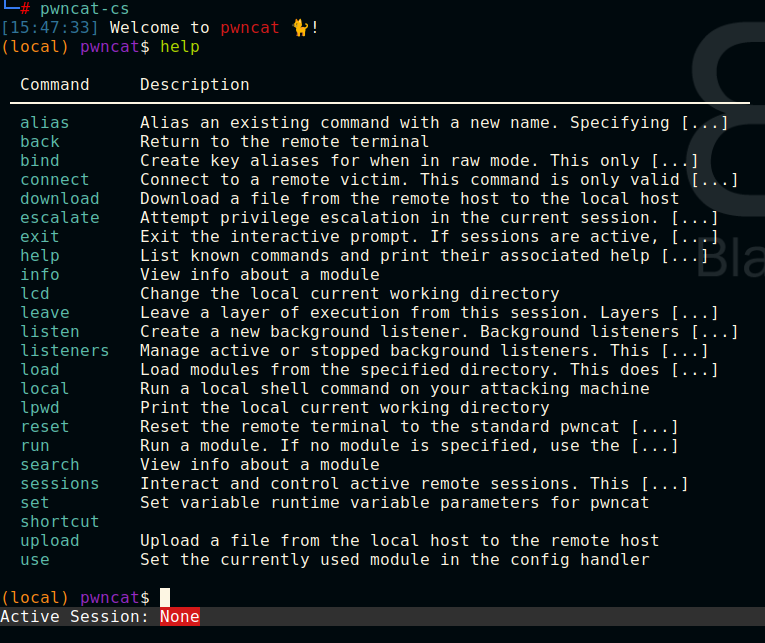Screen dimensions: 765x643
Task: Click the 'Command' column header
Action: click(55, 84)
